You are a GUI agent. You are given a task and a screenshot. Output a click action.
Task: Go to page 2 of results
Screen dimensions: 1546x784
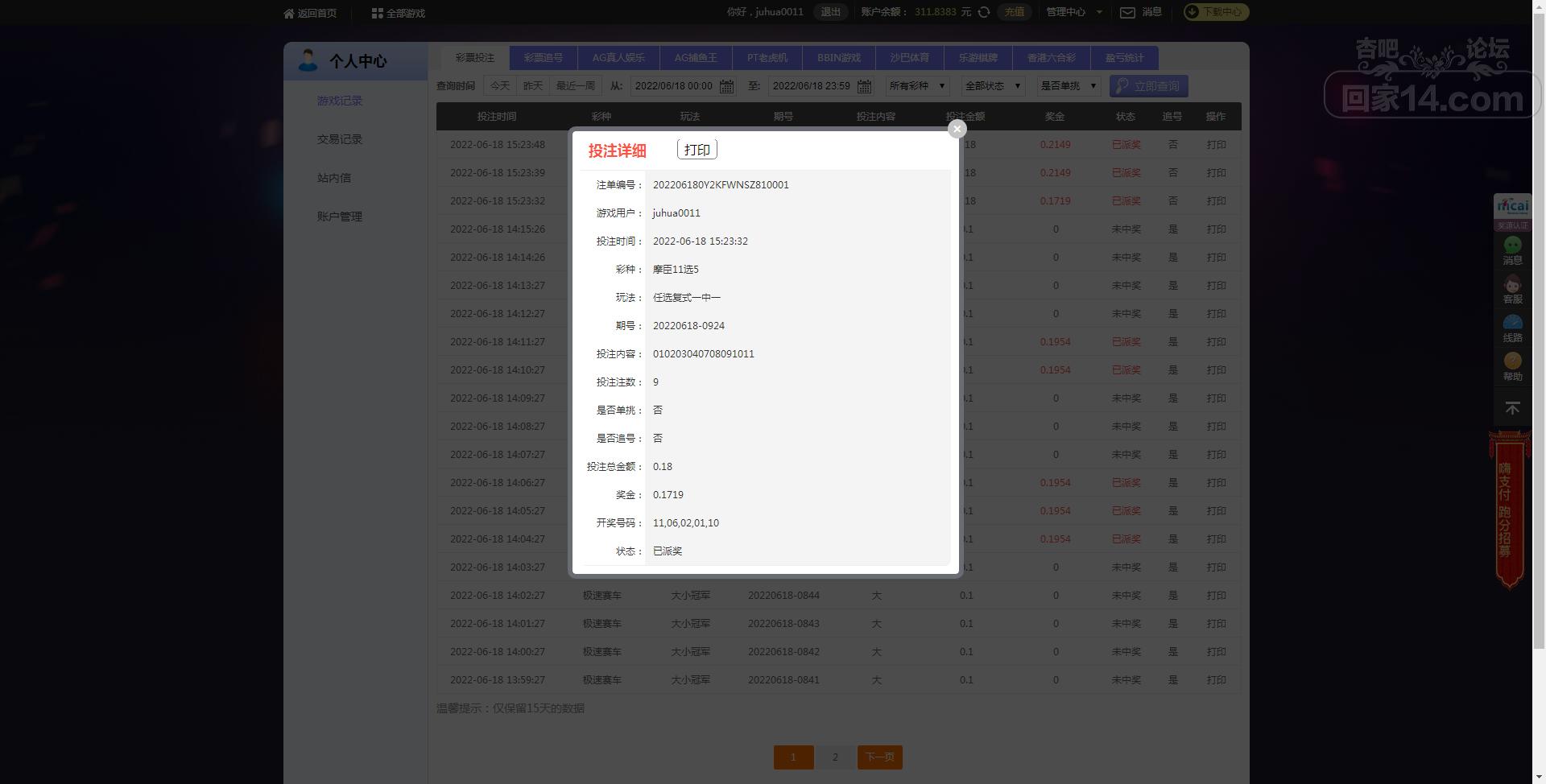[x=835, y=757]
